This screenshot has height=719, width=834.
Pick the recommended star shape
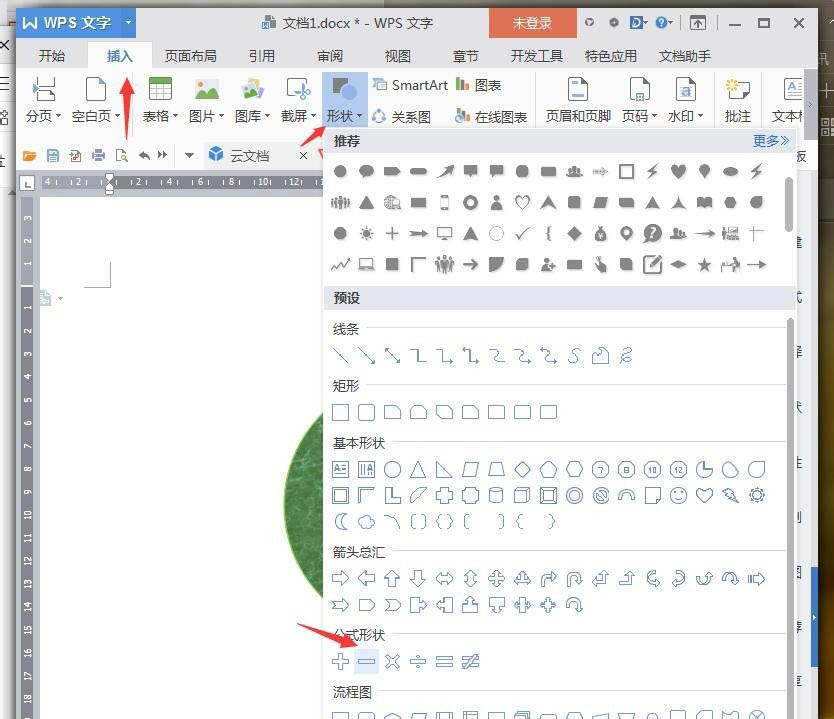coord(704,264)
